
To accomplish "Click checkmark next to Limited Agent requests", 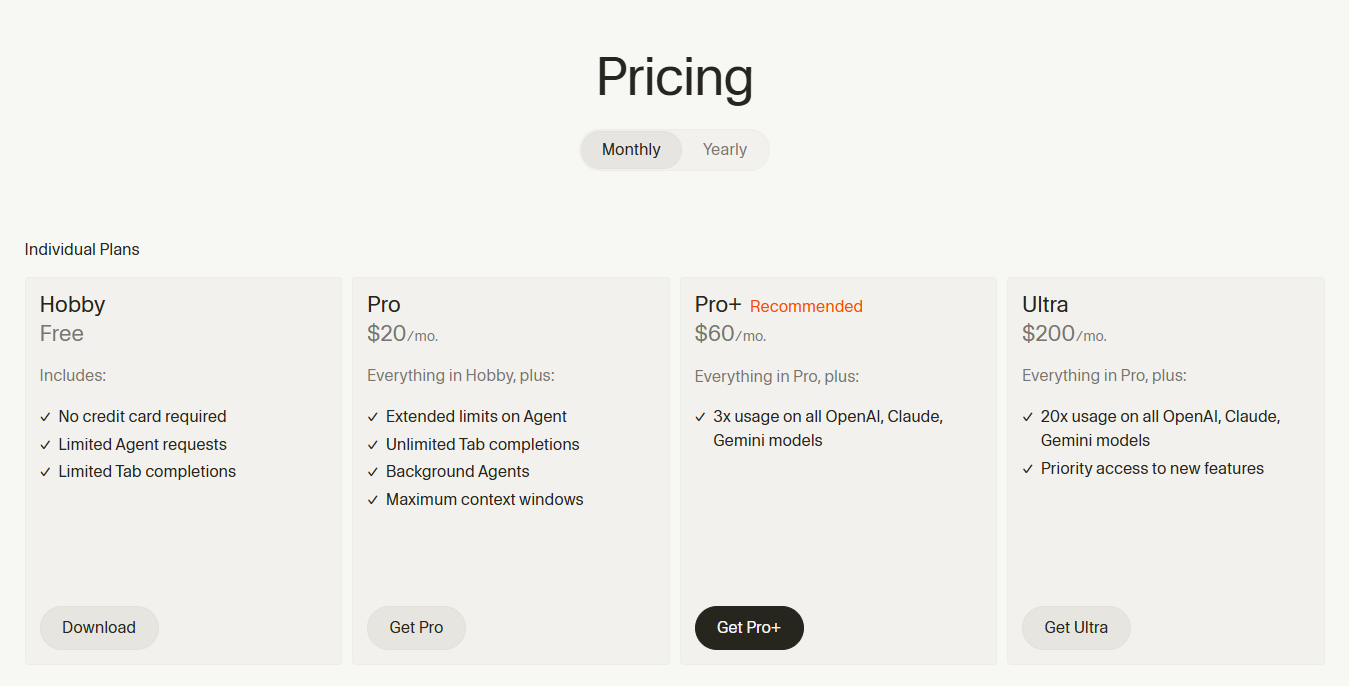I will coord(45,445).
